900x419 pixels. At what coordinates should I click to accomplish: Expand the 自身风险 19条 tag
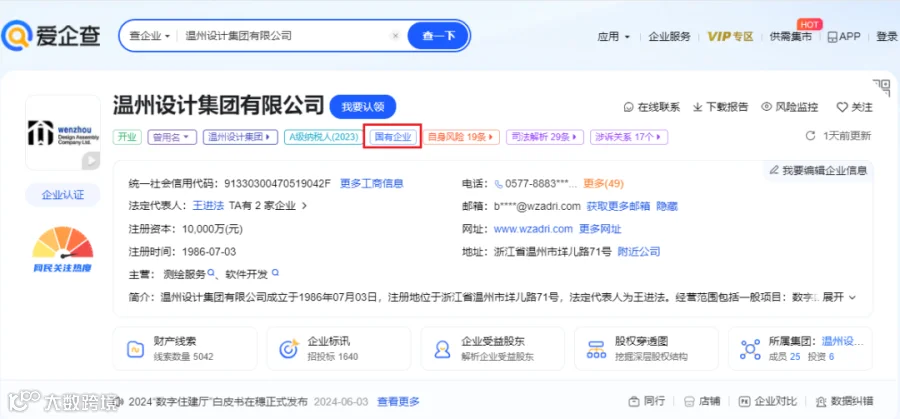tap(461, 137)
